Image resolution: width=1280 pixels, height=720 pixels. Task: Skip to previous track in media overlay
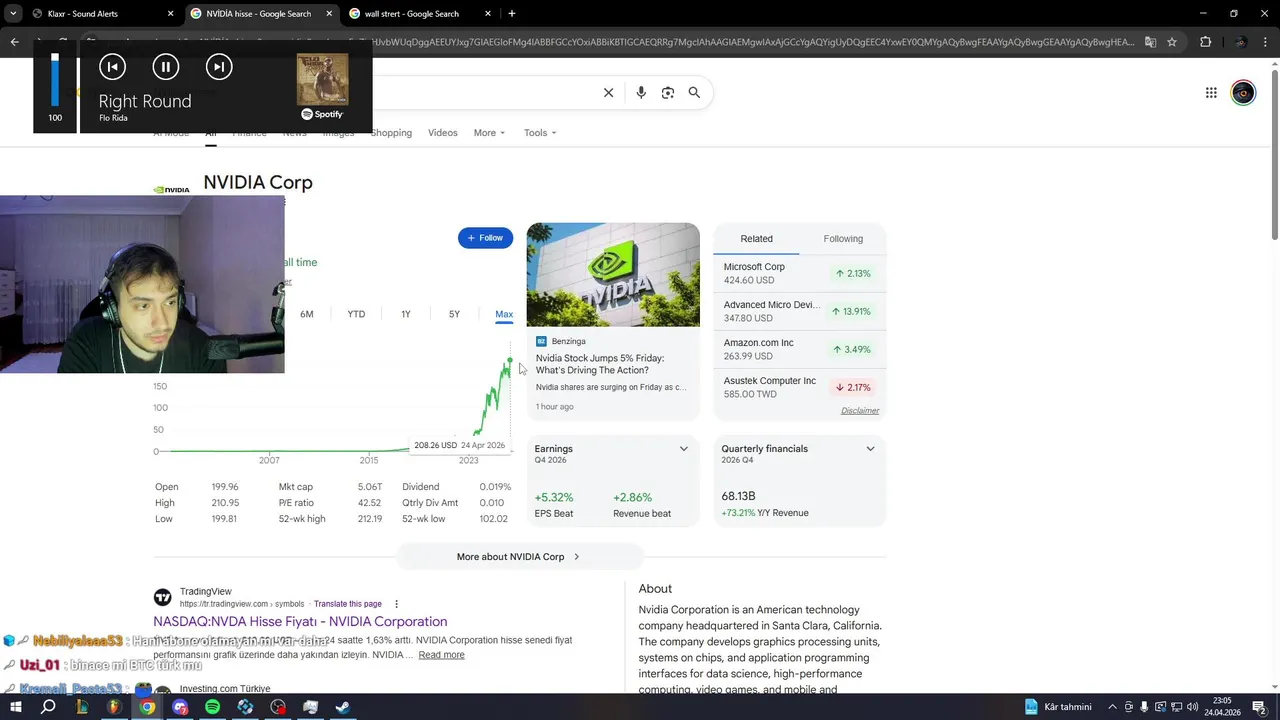(x=112, y=67)
